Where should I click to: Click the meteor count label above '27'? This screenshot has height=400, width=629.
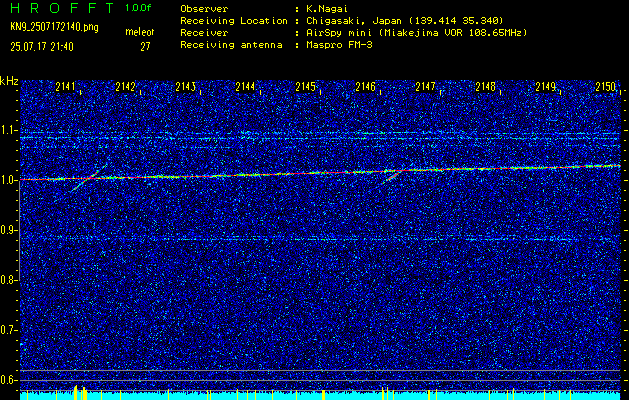140,32
